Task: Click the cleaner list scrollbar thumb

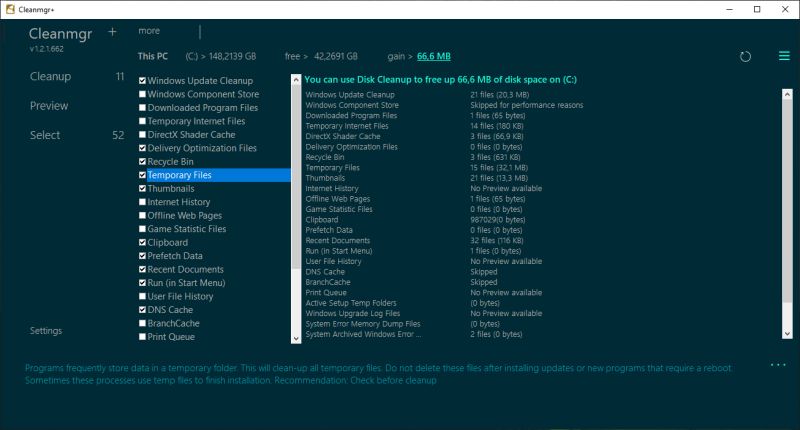Action: 296,176
